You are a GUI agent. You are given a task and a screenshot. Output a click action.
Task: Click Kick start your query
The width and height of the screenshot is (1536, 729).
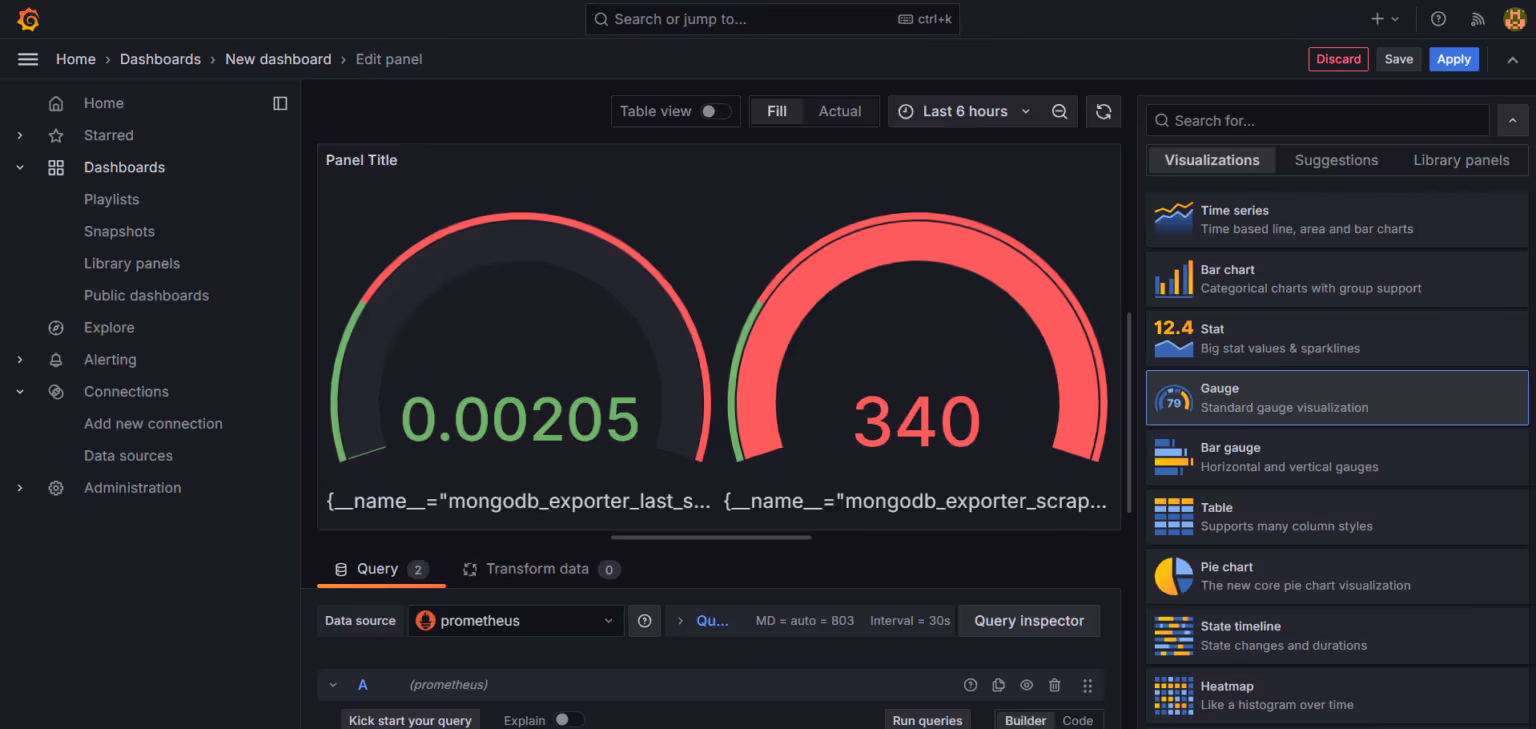pos(410,720)
